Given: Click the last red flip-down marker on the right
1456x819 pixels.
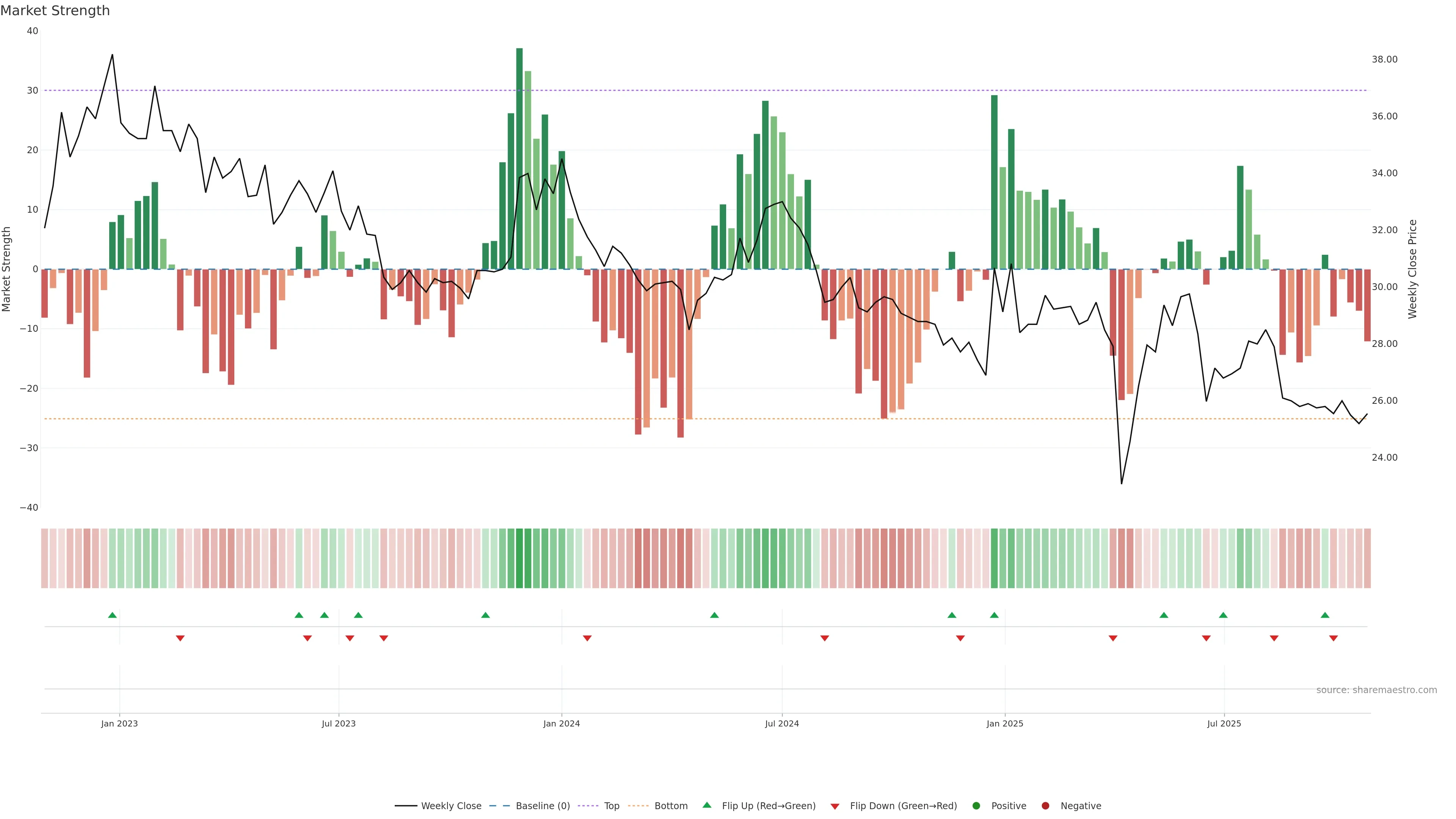Looking at the screenshot, I should [1334, 638].
